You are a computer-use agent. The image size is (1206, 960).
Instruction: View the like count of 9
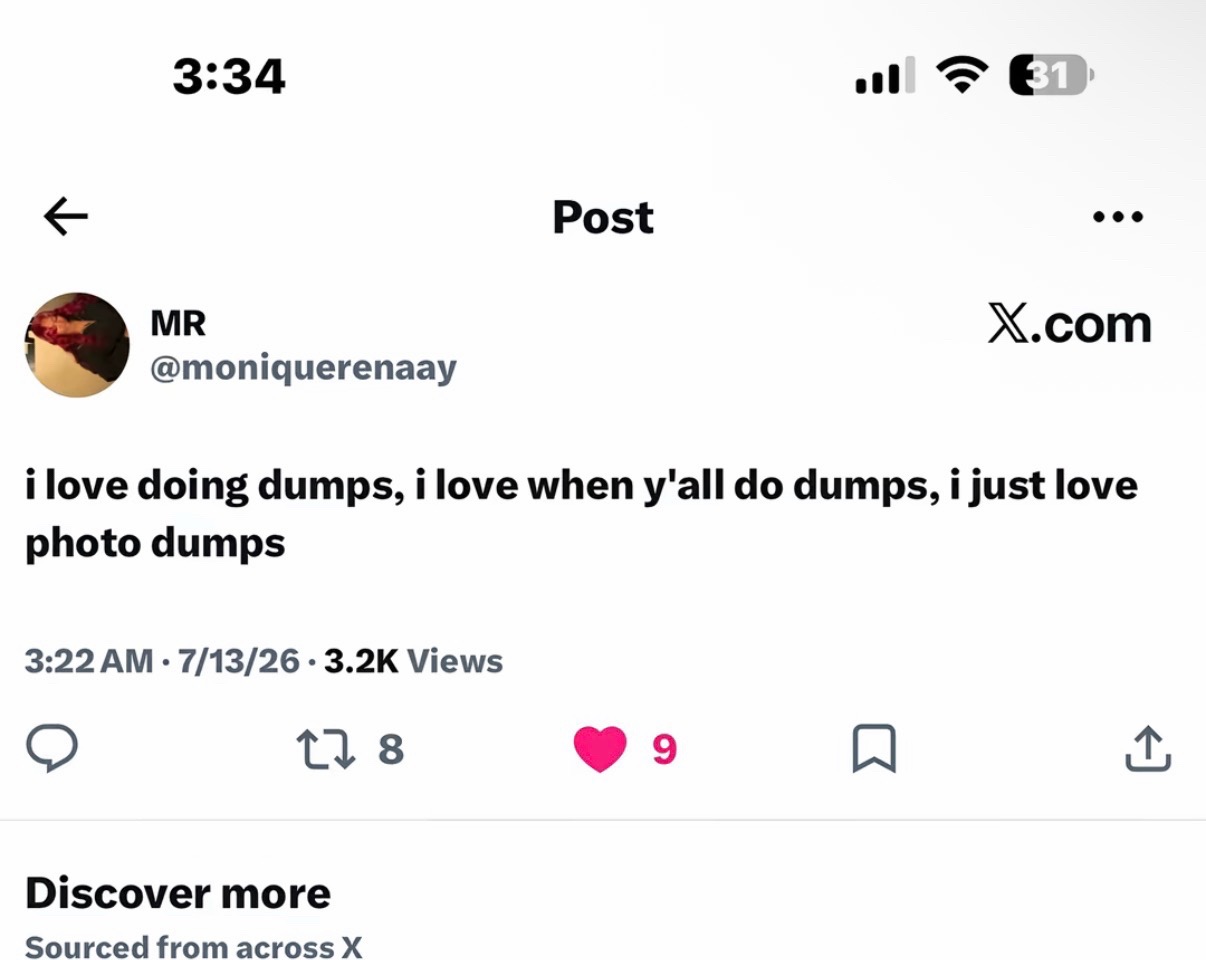pos(664,748)
